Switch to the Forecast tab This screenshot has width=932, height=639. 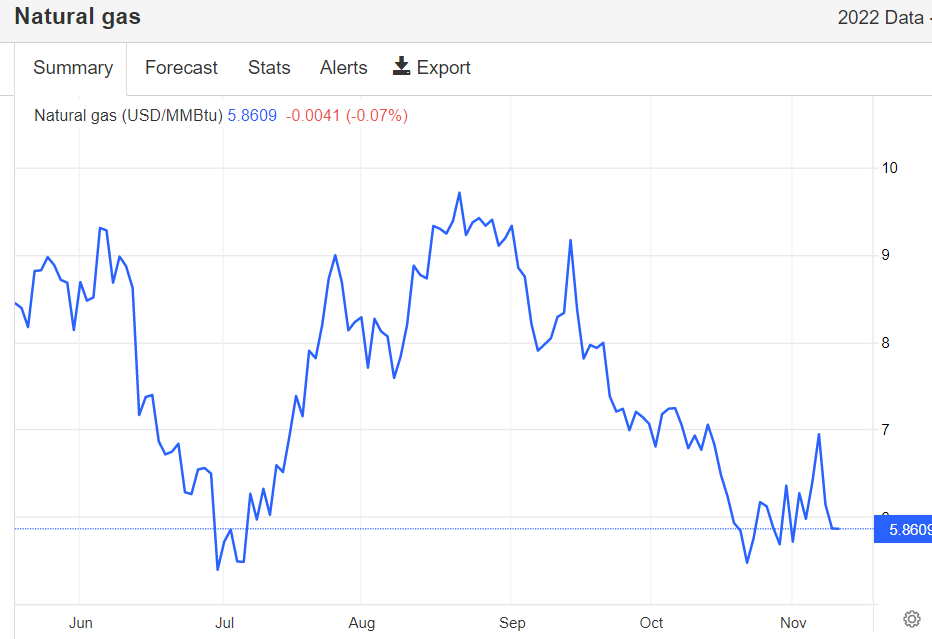(x=181, y=68)
